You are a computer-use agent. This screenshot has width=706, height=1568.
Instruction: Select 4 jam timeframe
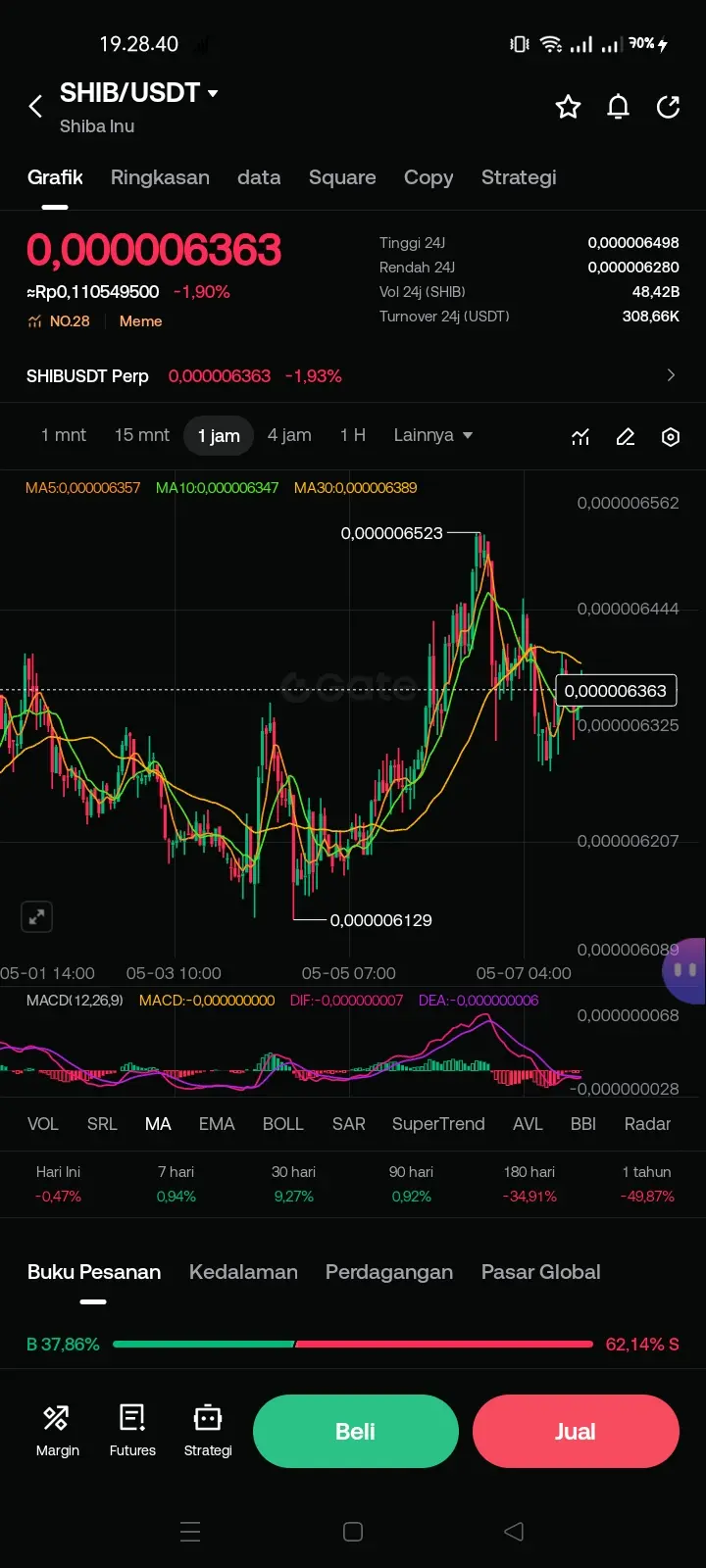pyautogui.click(x=289, y=435)
